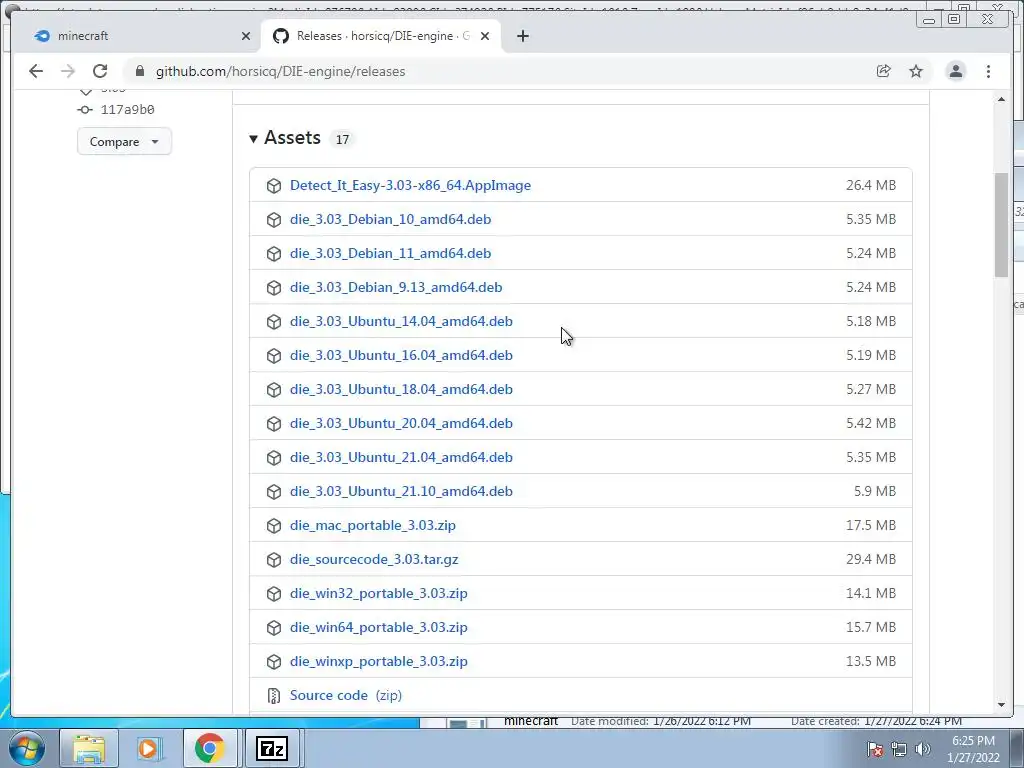Download die_winxp_portable_3.03.zip
Viewport: 1024px width, 768px height.
click(x=379, y=661)
